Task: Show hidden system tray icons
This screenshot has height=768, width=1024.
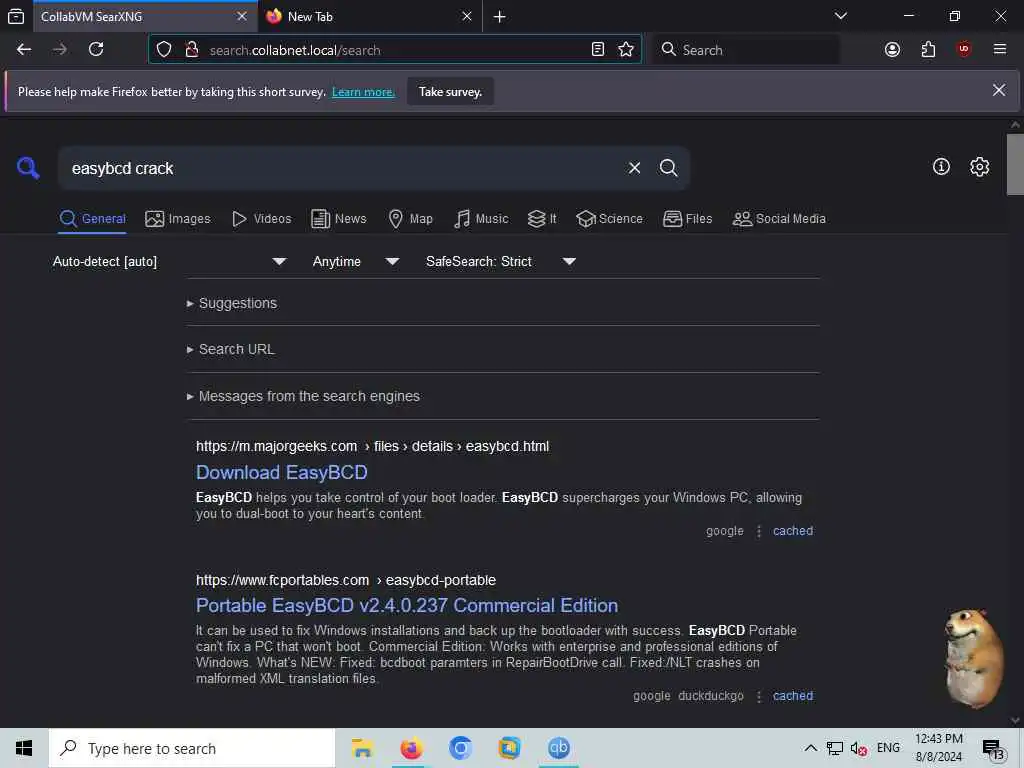Action: (x=810, y=748)
